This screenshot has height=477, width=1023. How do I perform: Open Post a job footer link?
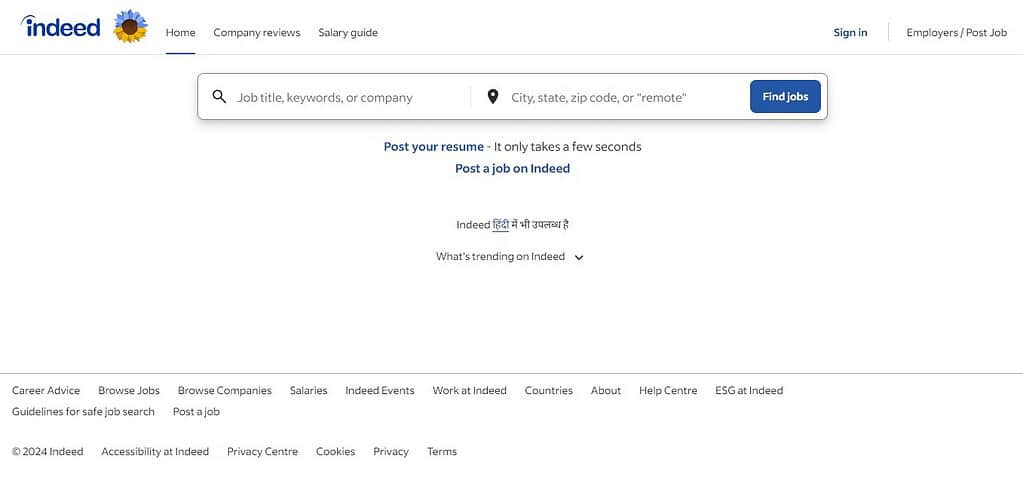point(196,412)
